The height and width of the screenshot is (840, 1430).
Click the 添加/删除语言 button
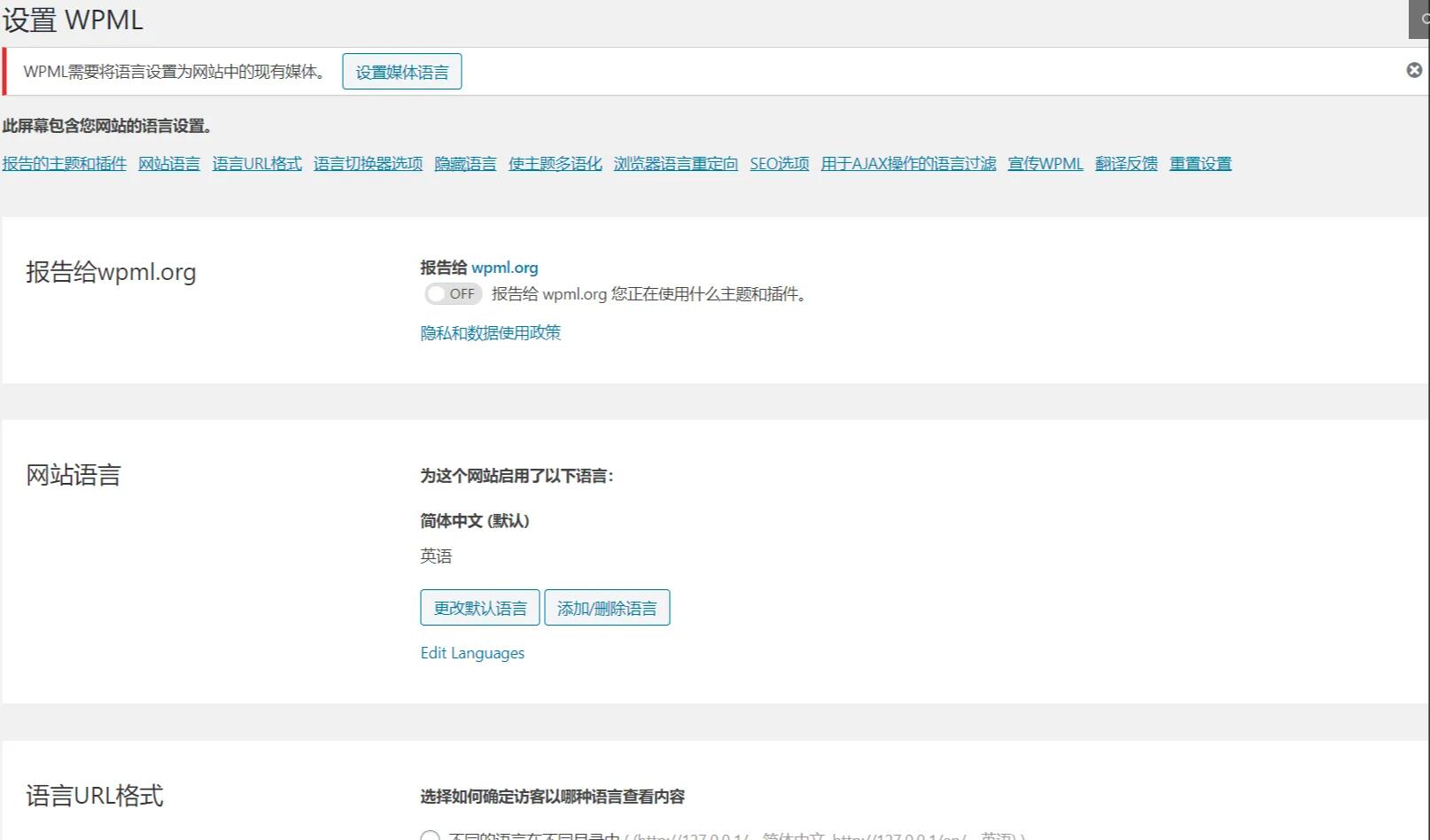coord(607,608)
